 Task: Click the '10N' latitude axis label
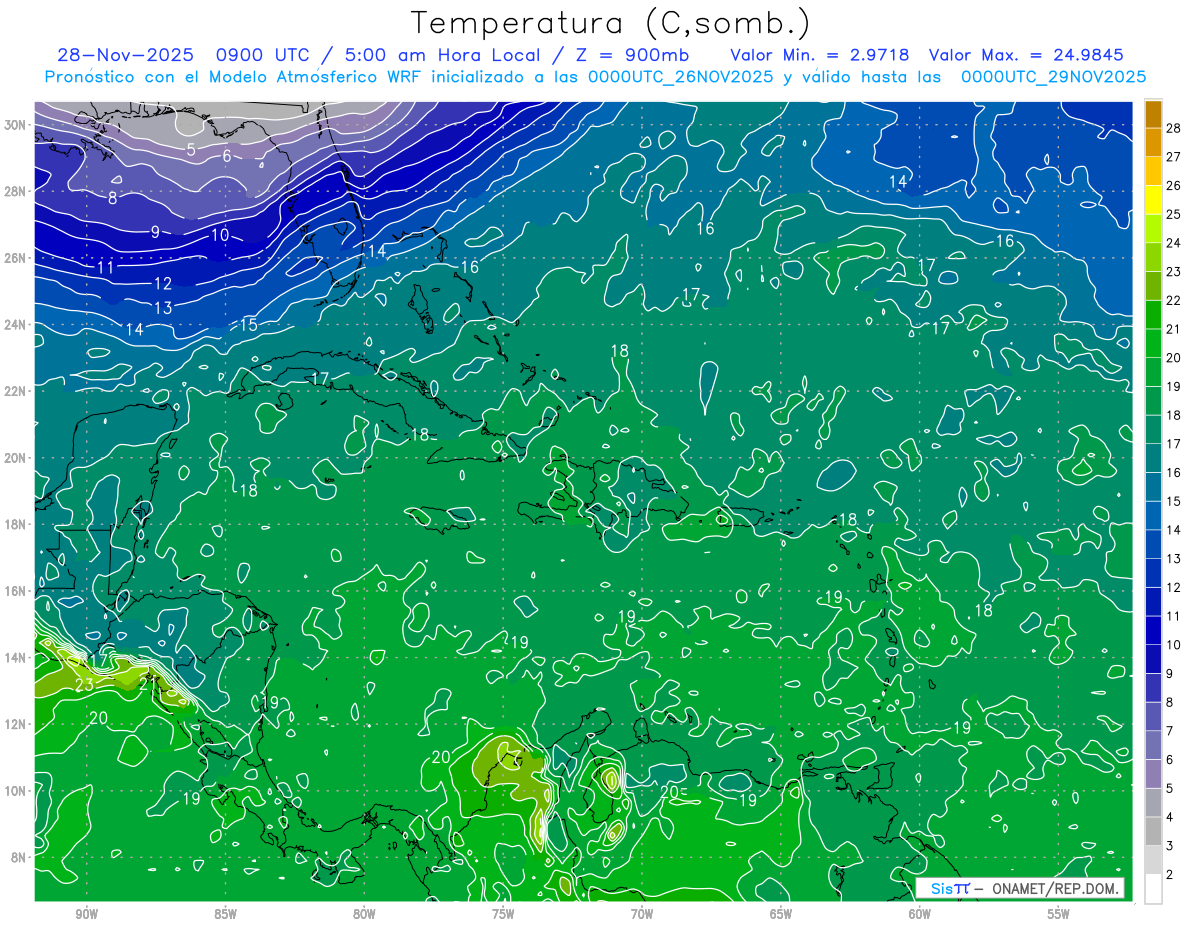tap(16, 791)
